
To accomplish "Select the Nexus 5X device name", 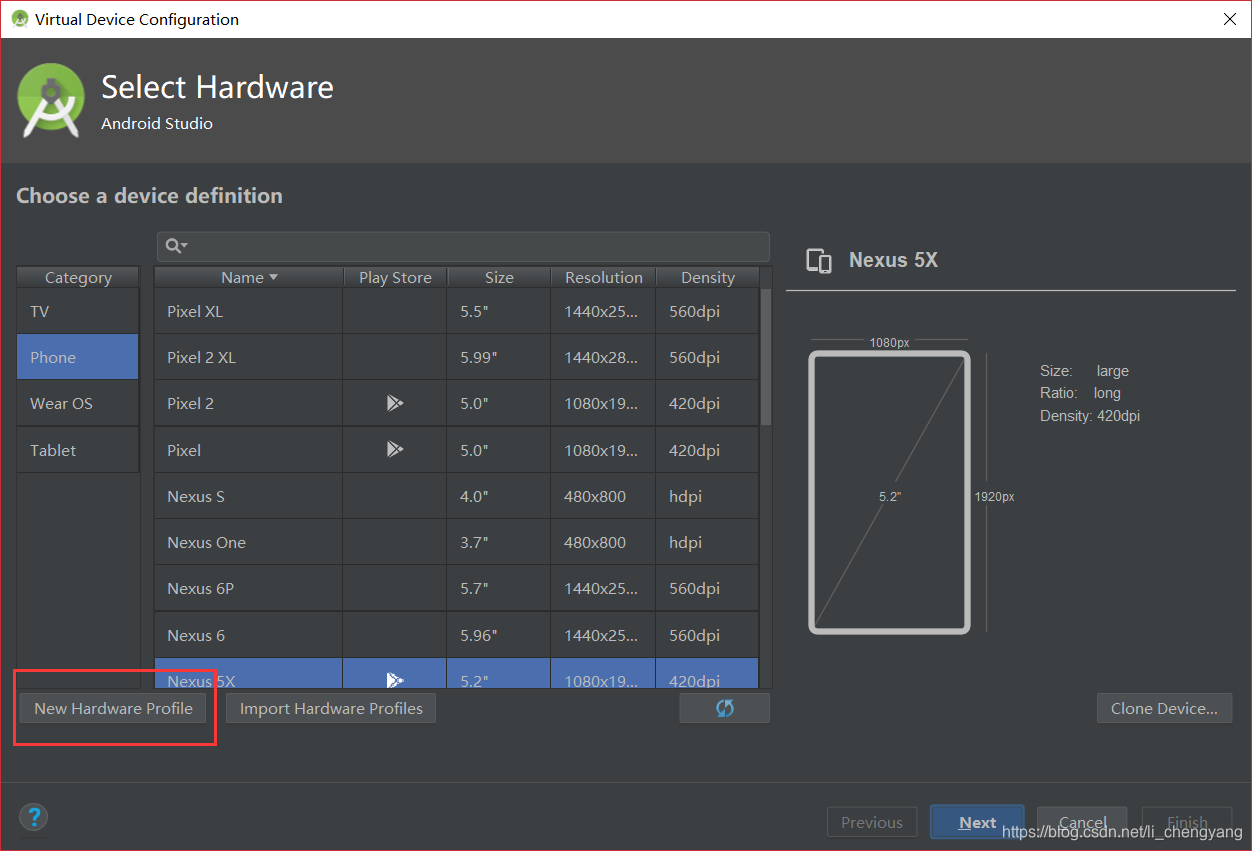I will pos(201,680).
